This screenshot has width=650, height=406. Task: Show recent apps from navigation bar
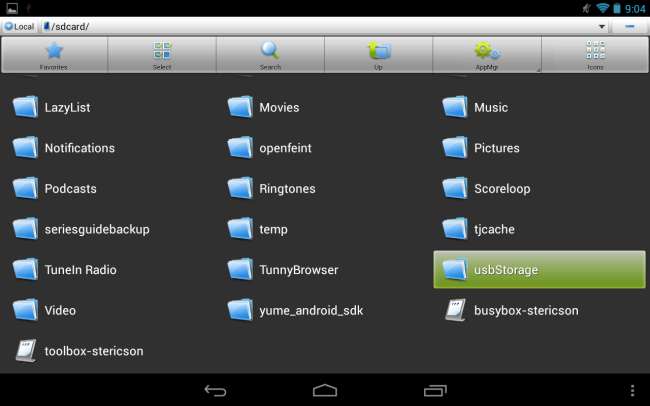tap(435, 390)
